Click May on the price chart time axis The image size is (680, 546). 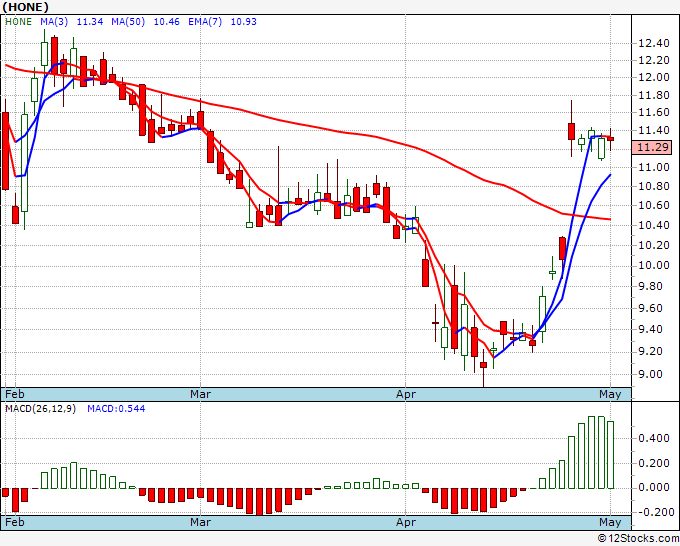(x=610, y=394)
